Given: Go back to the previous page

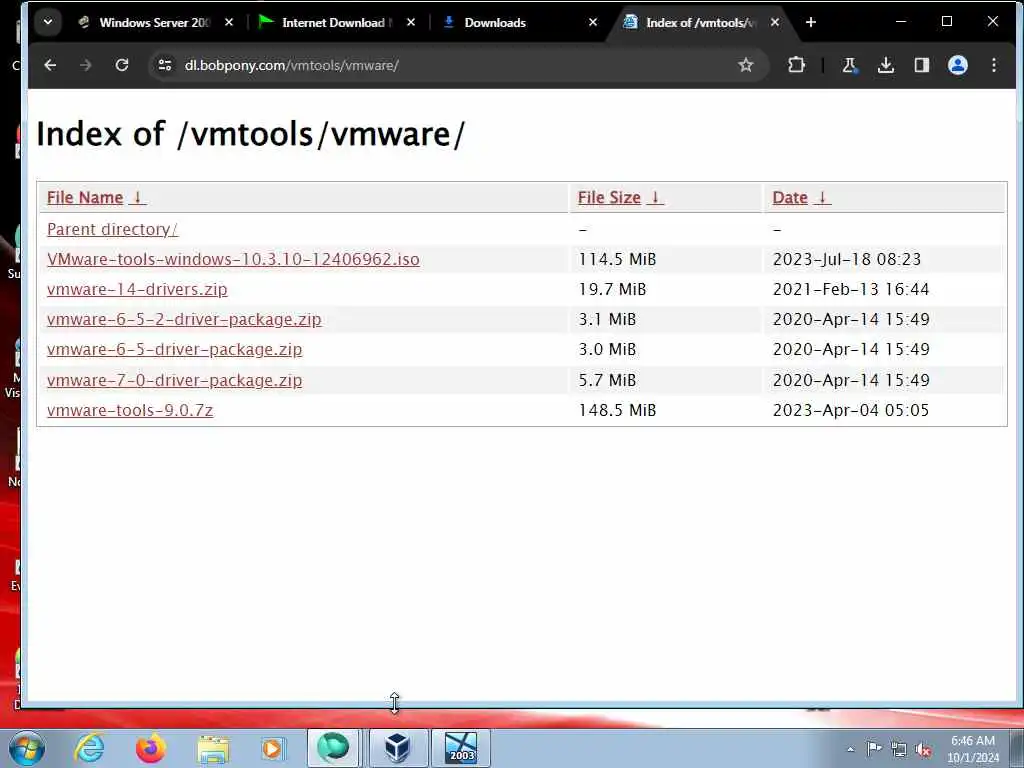Looking at the screenshot, I should pyautogui.click(x=50, y=65).
